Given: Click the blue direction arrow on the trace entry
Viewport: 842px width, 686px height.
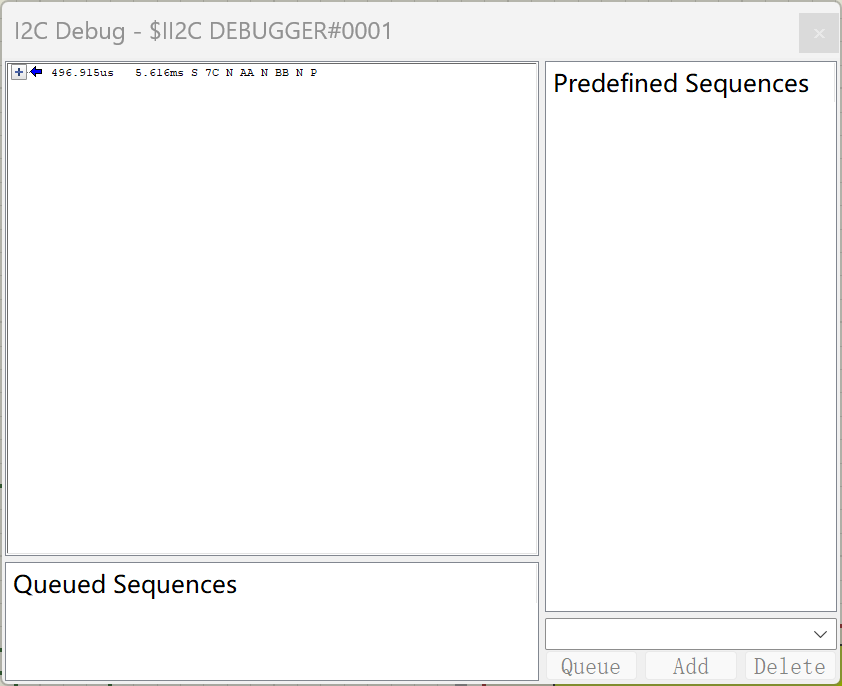Looking at the screenshot, I should click(x=34, y=72).
